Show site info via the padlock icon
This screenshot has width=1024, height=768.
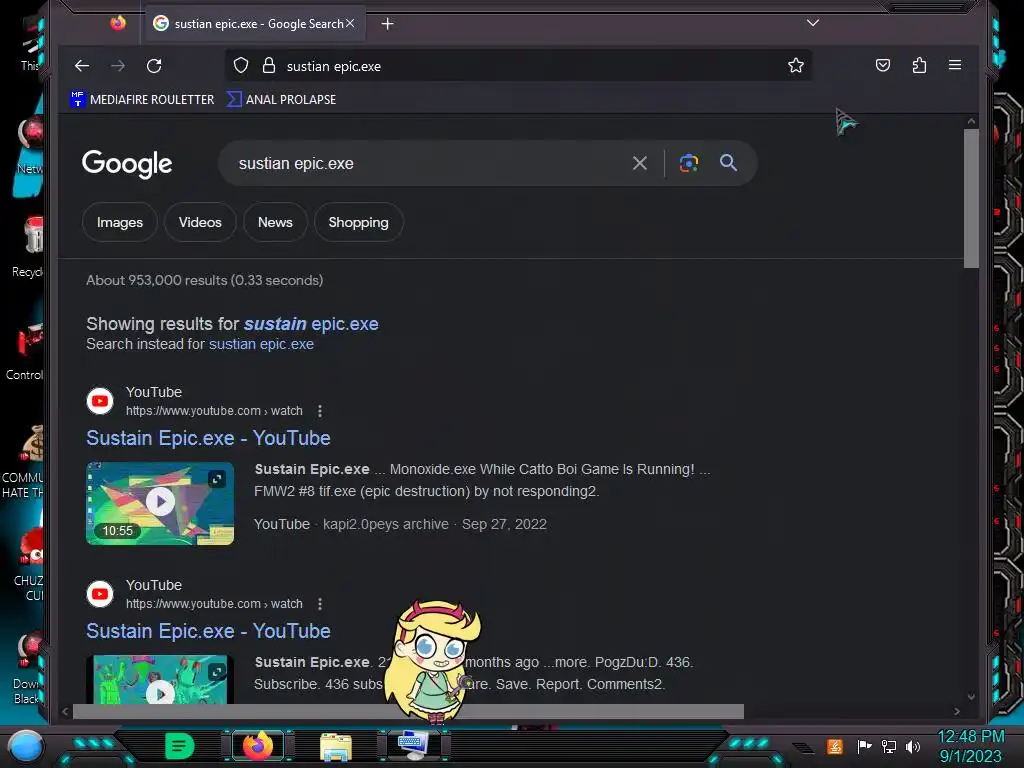pyautogui.click(x=268, y=65)
